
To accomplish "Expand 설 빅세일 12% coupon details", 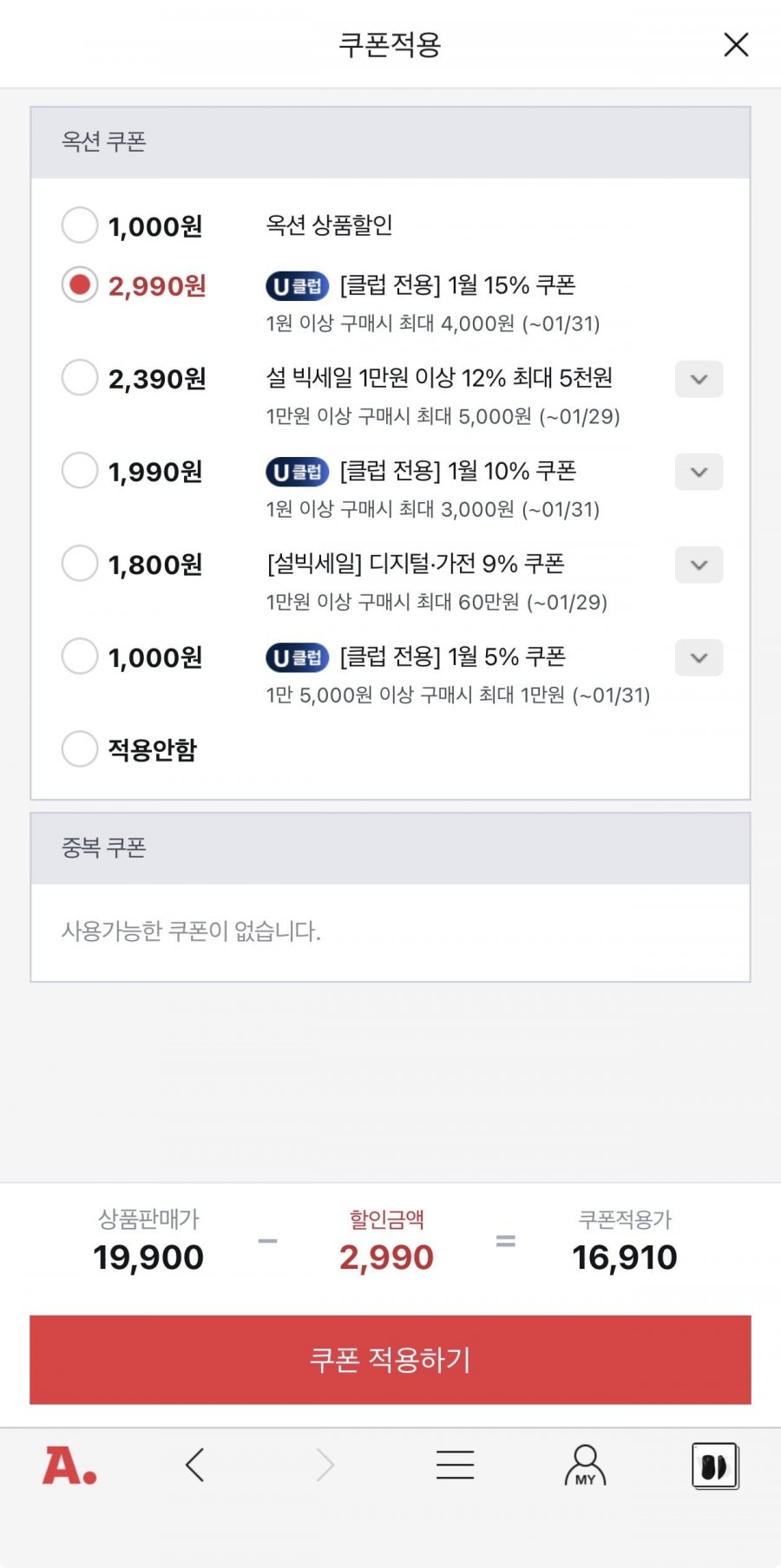I will click(699, 379).
